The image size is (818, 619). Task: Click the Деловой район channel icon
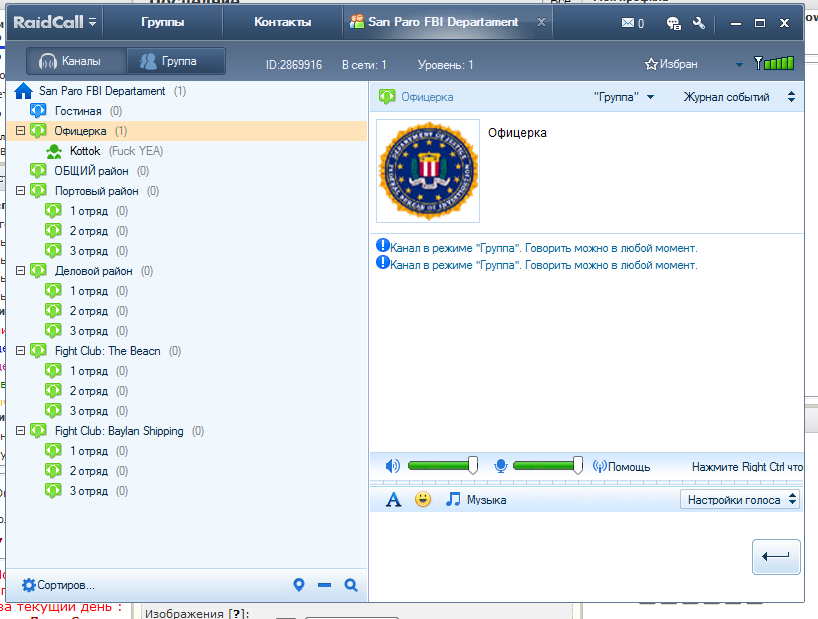38,271
